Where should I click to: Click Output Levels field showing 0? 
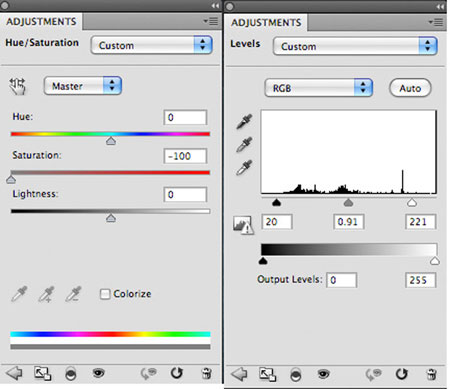342,280
